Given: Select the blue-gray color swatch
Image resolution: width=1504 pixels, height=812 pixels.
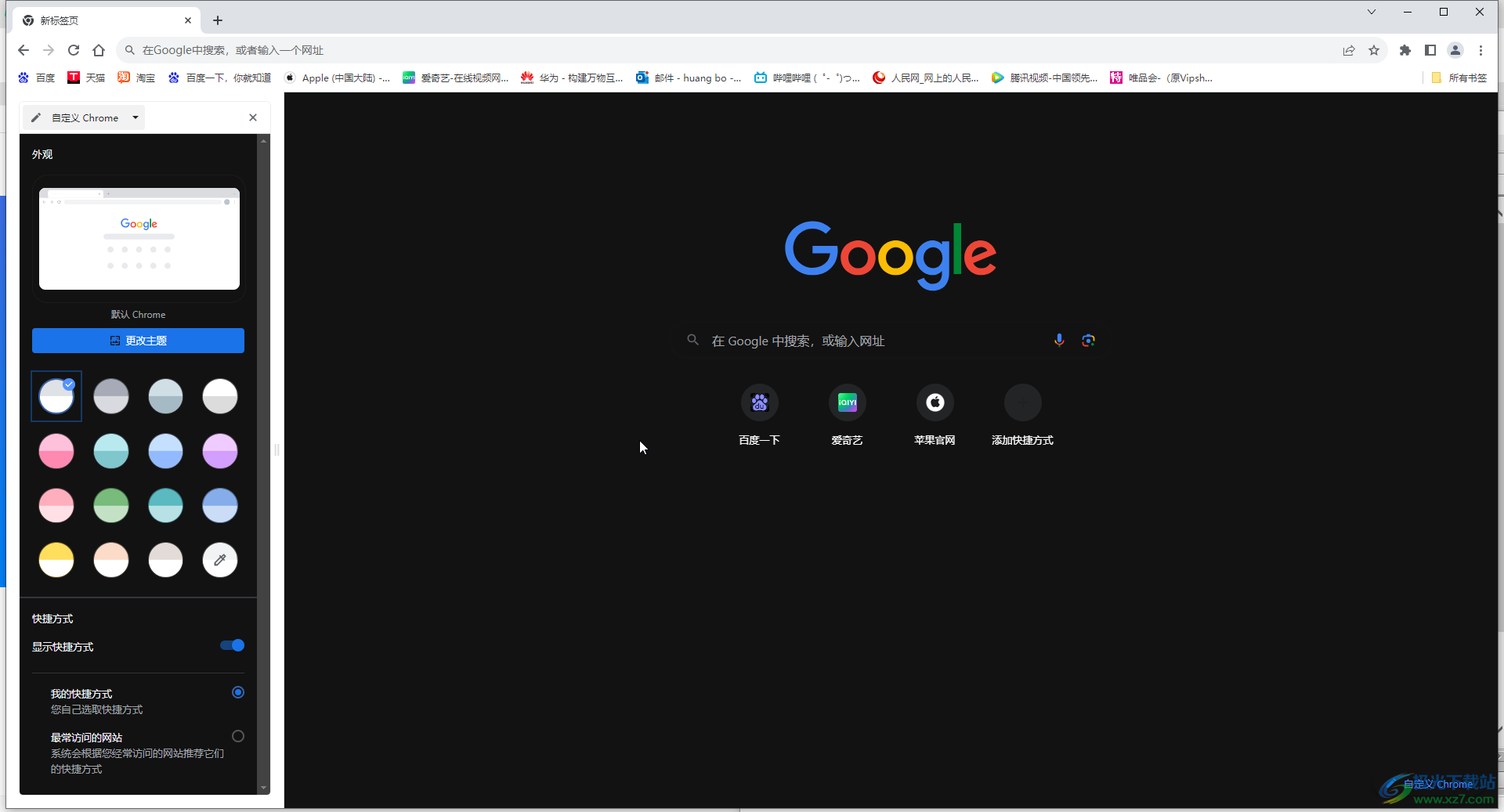Looking at the screenshot, I should 165,396.
